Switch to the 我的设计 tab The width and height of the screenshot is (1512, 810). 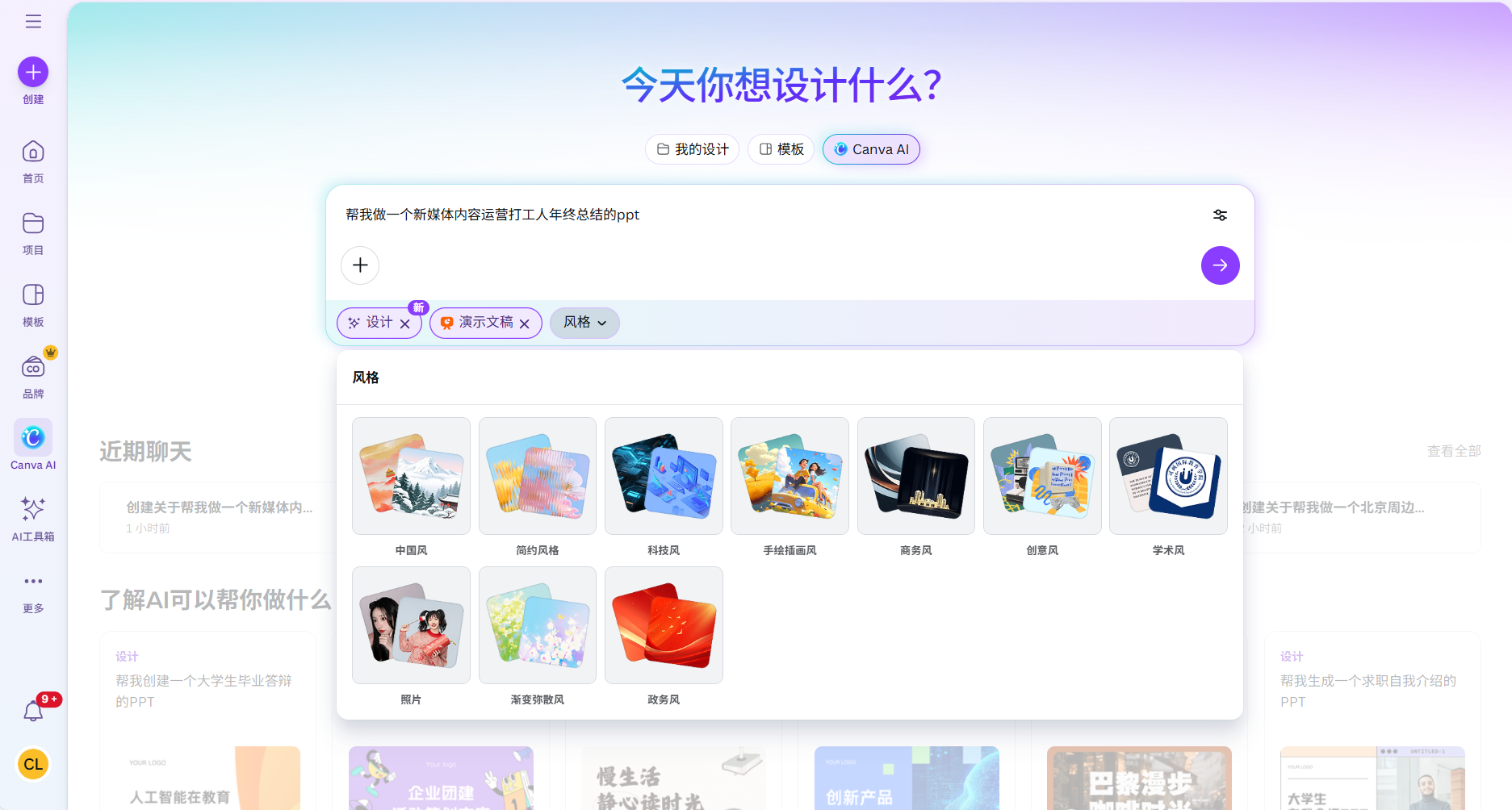coord(692,149)
